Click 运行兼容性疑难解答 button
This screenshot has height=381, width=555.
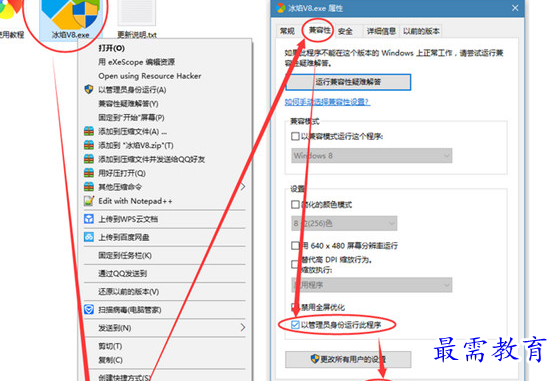click(348, 82)
